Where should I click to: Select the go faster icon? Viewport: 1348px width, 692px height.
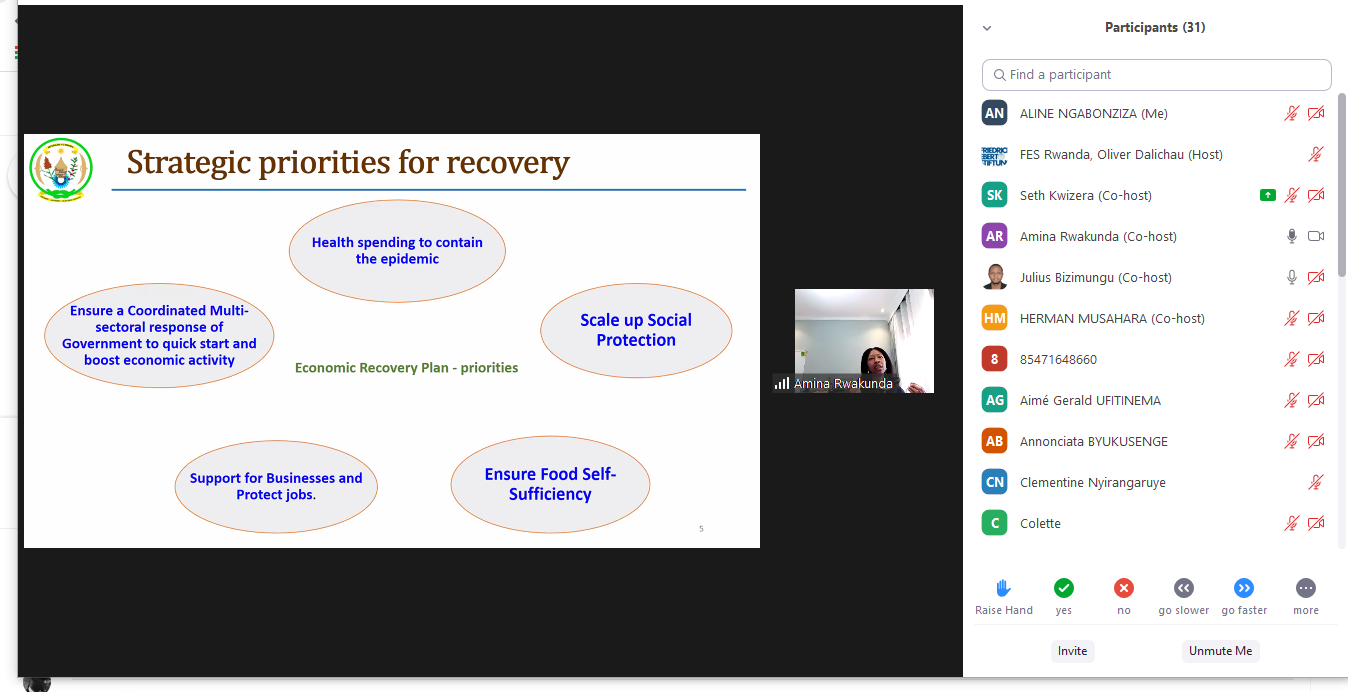pos(1244,588)
